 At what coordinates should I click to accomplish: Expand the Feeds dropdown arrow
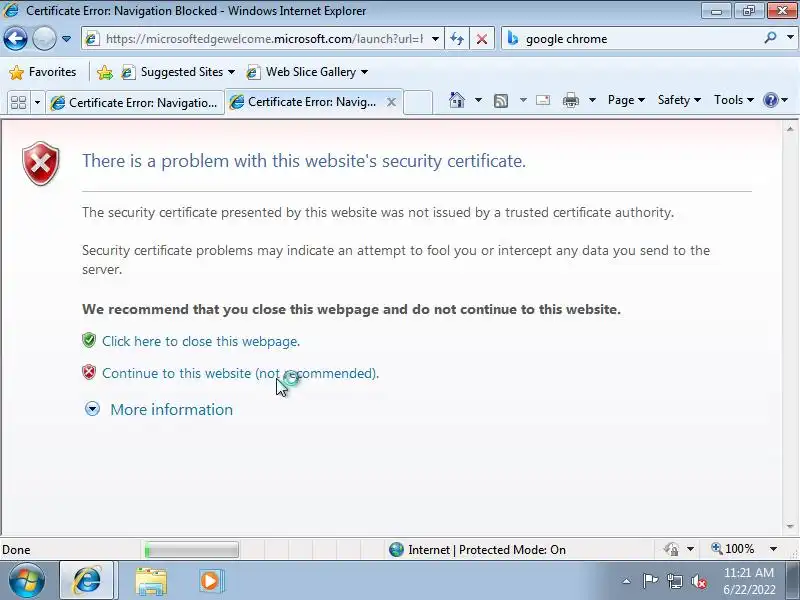click(x=523, y=100)
